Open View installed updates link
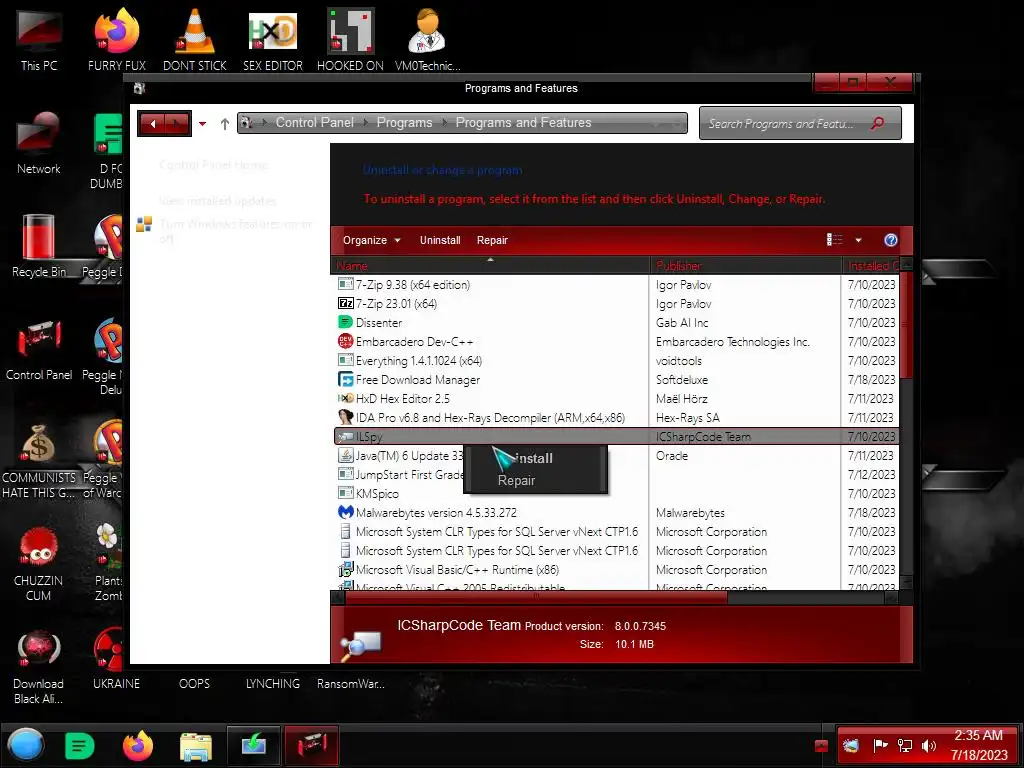Image resolution: width=1024 pixels, height=768 pixels. 217,201
